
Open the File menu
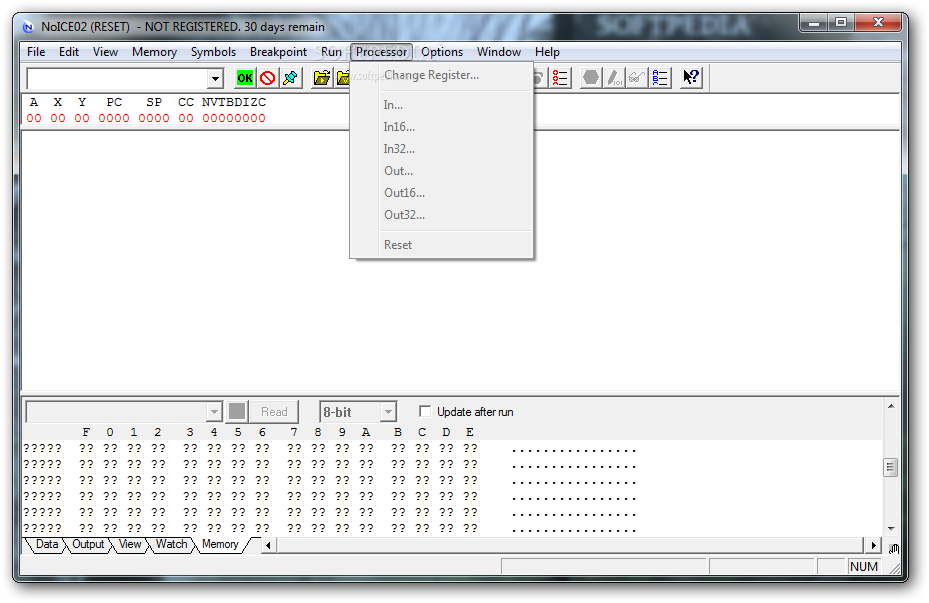pyautogui.click(x=36, y=52)
